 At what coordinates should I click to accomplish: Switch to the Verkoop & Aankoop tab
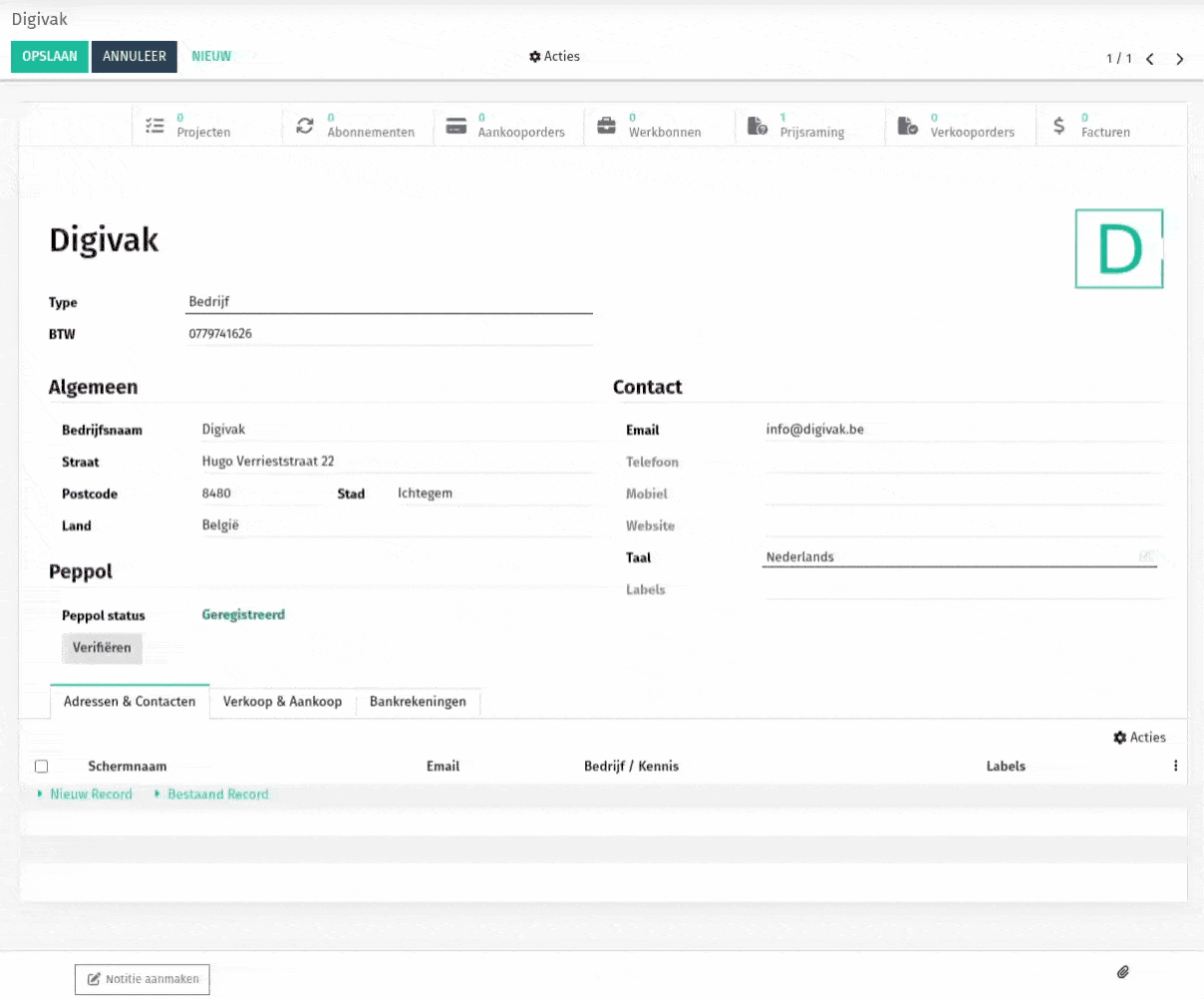click(282, 702)
